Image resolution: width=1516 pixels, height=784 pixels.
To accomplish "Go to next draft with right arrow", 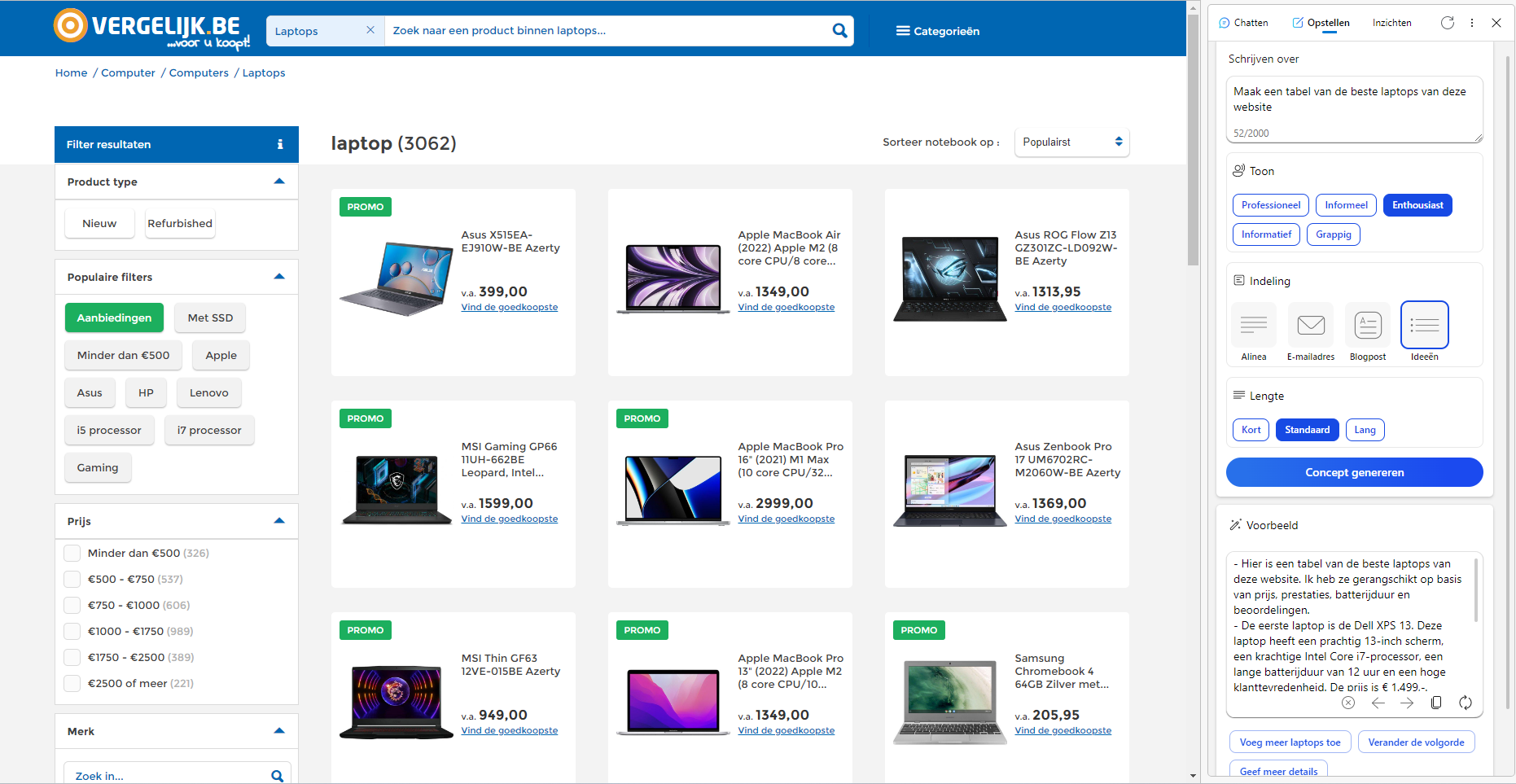I will pyautogui.click(x=1408, y=703).
